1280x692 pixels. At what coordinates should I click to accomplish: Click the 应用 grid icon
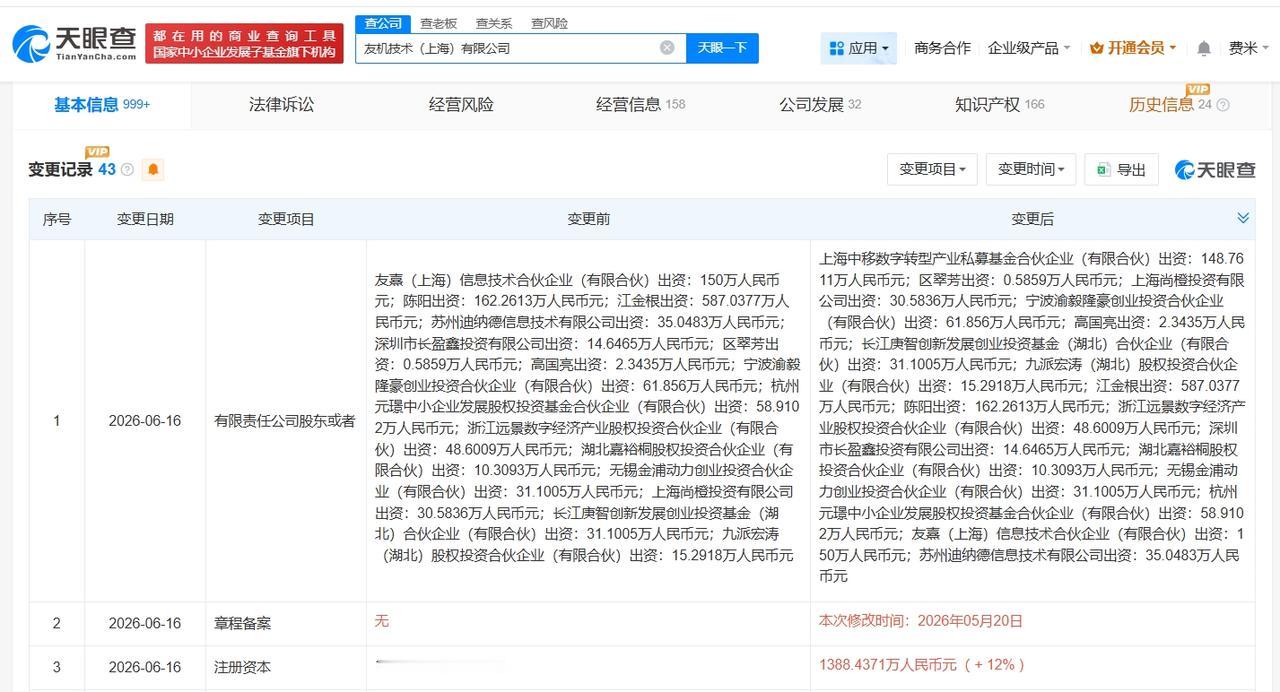pyautogui.click(x=836, y=48)
